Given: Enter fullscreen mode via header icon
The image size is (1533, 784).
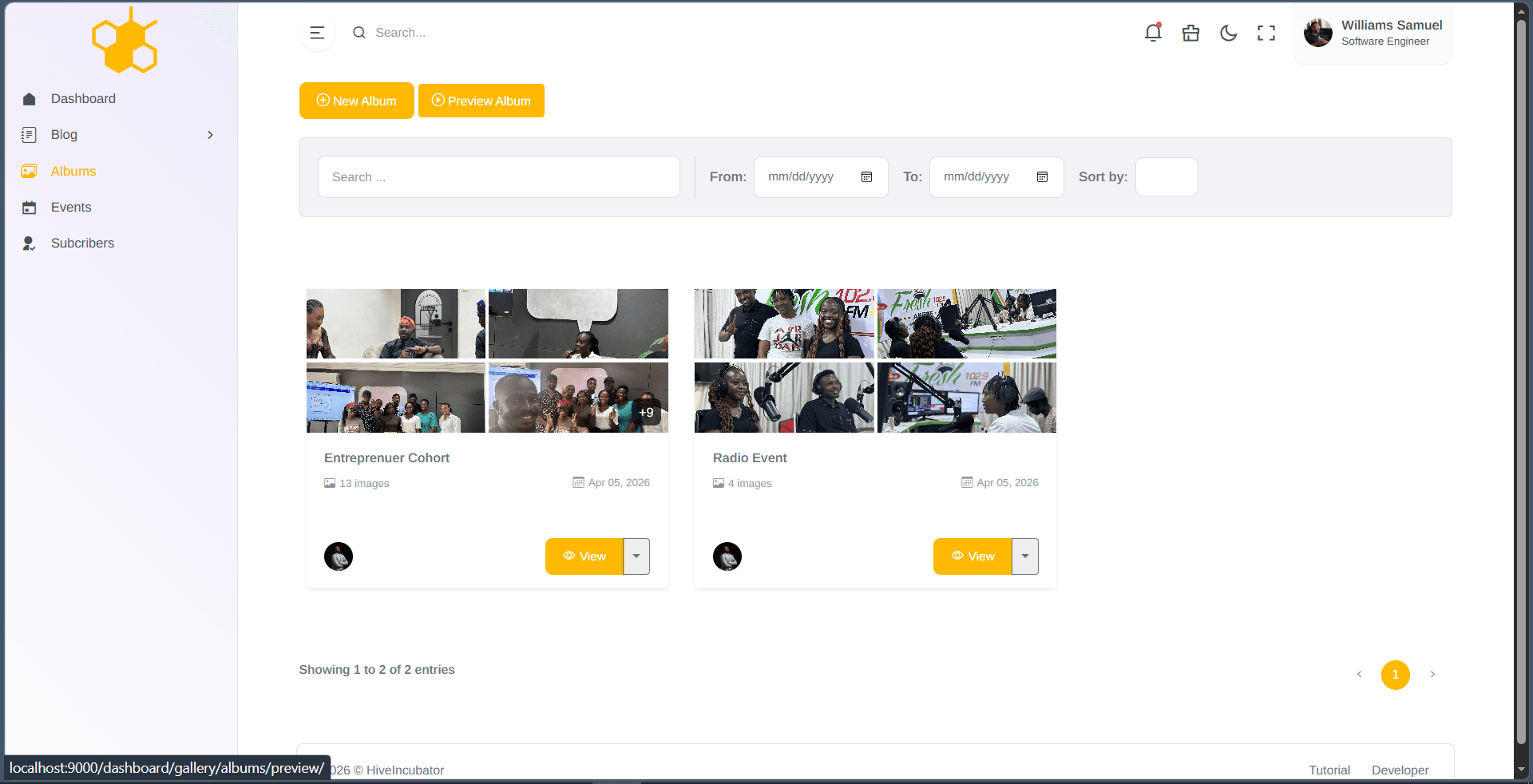Looking at the screenshot, I should coord(1266,33).
